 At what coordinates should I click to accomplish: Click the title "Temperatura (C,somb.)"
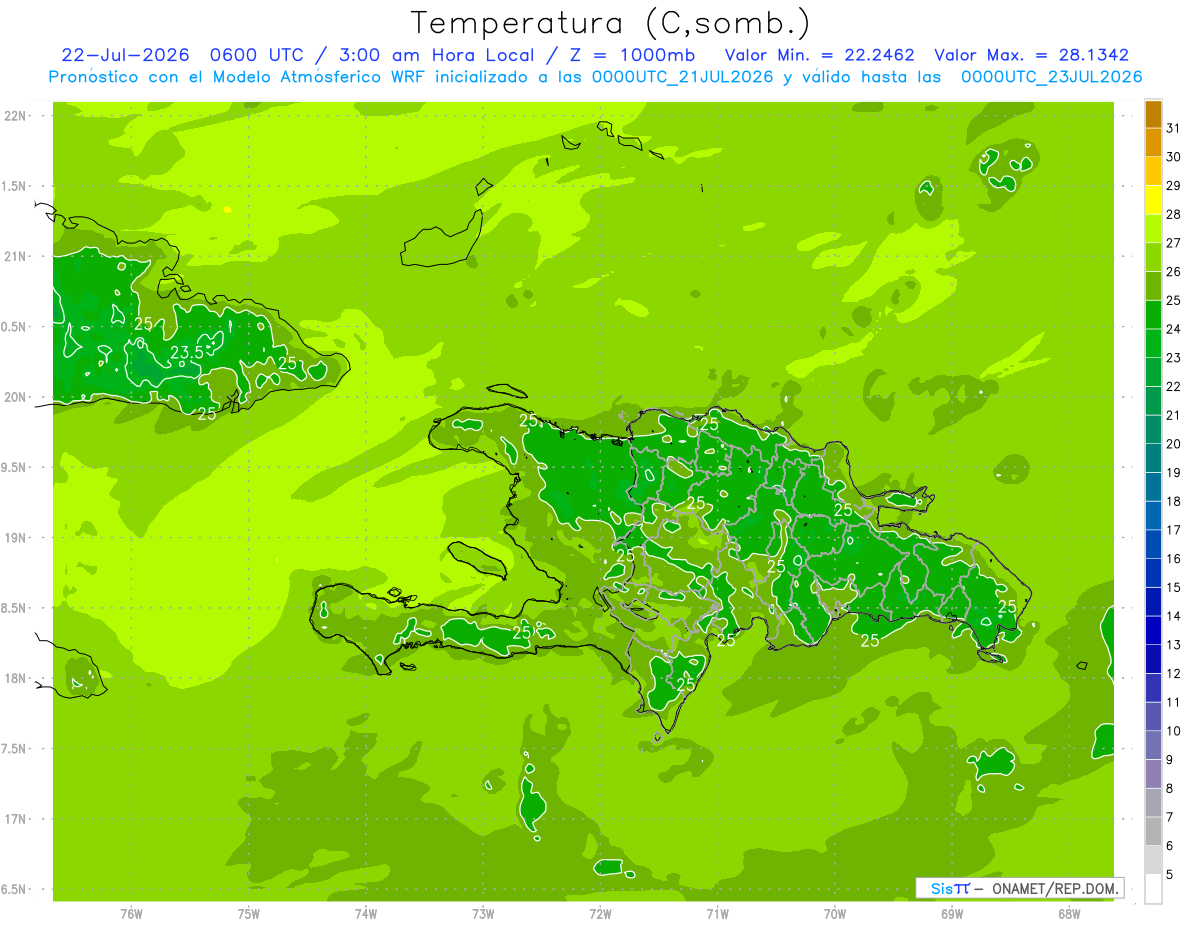click(x=611, y=23)
